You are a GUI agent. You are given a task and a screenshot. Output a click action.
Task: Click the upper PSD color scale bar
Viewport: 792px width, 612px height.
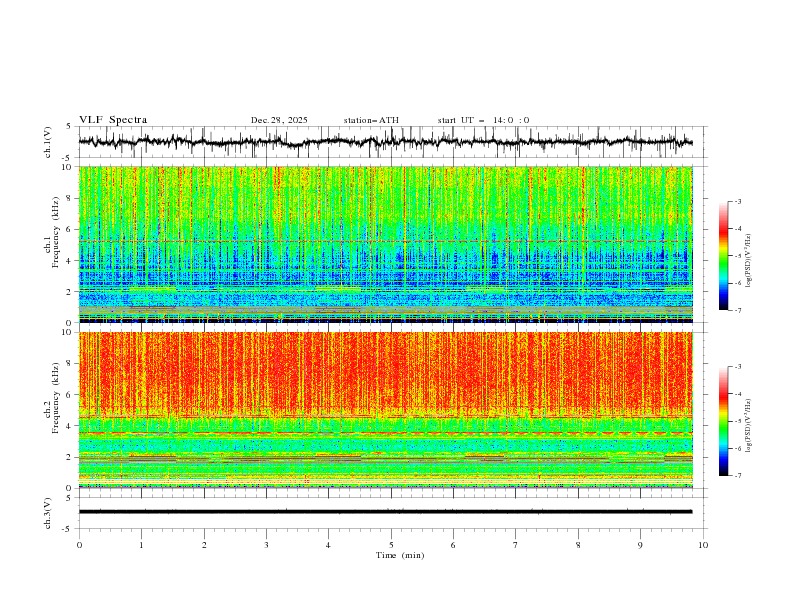[723, 256]
